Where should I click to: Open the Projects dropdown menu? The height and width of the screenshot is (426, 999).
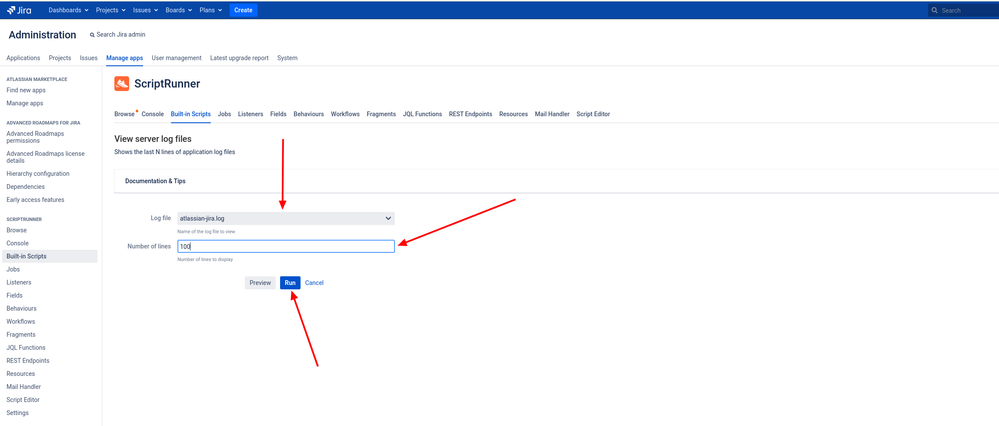[111, 10]
